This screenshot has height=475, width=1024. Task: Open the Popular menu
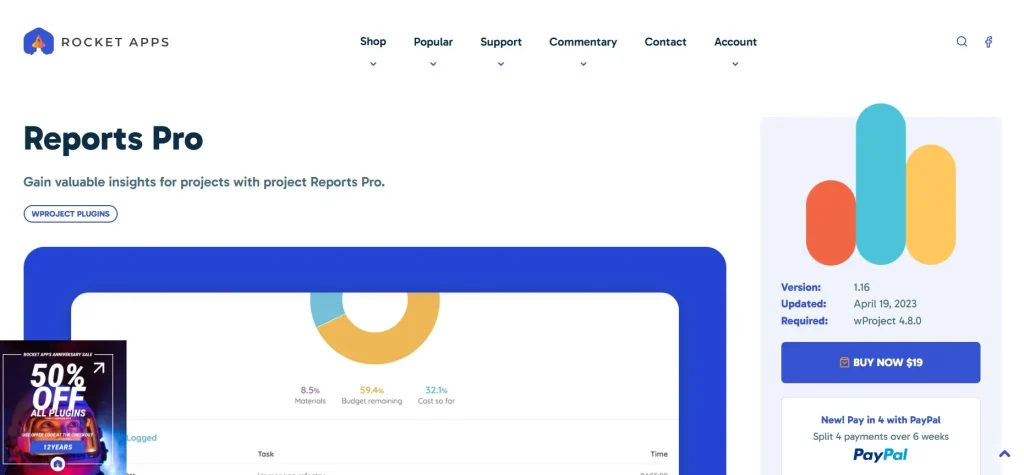(433, 42)
